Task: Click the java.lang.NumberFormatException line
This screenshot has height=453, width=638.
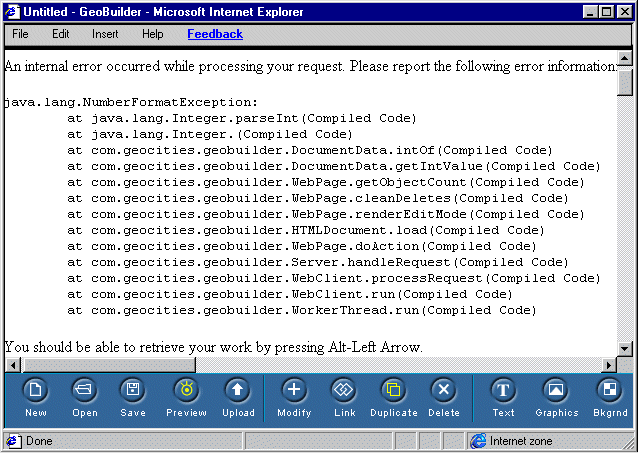Action: tap(131, 102)
